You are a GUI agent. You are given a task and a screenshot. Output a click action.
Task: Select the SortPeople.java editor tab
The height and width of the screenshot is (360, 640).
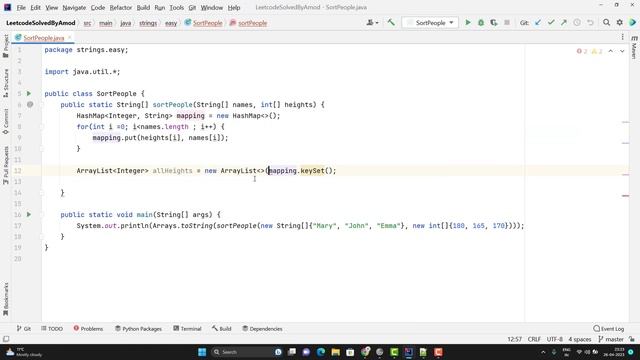click(43, 38)
